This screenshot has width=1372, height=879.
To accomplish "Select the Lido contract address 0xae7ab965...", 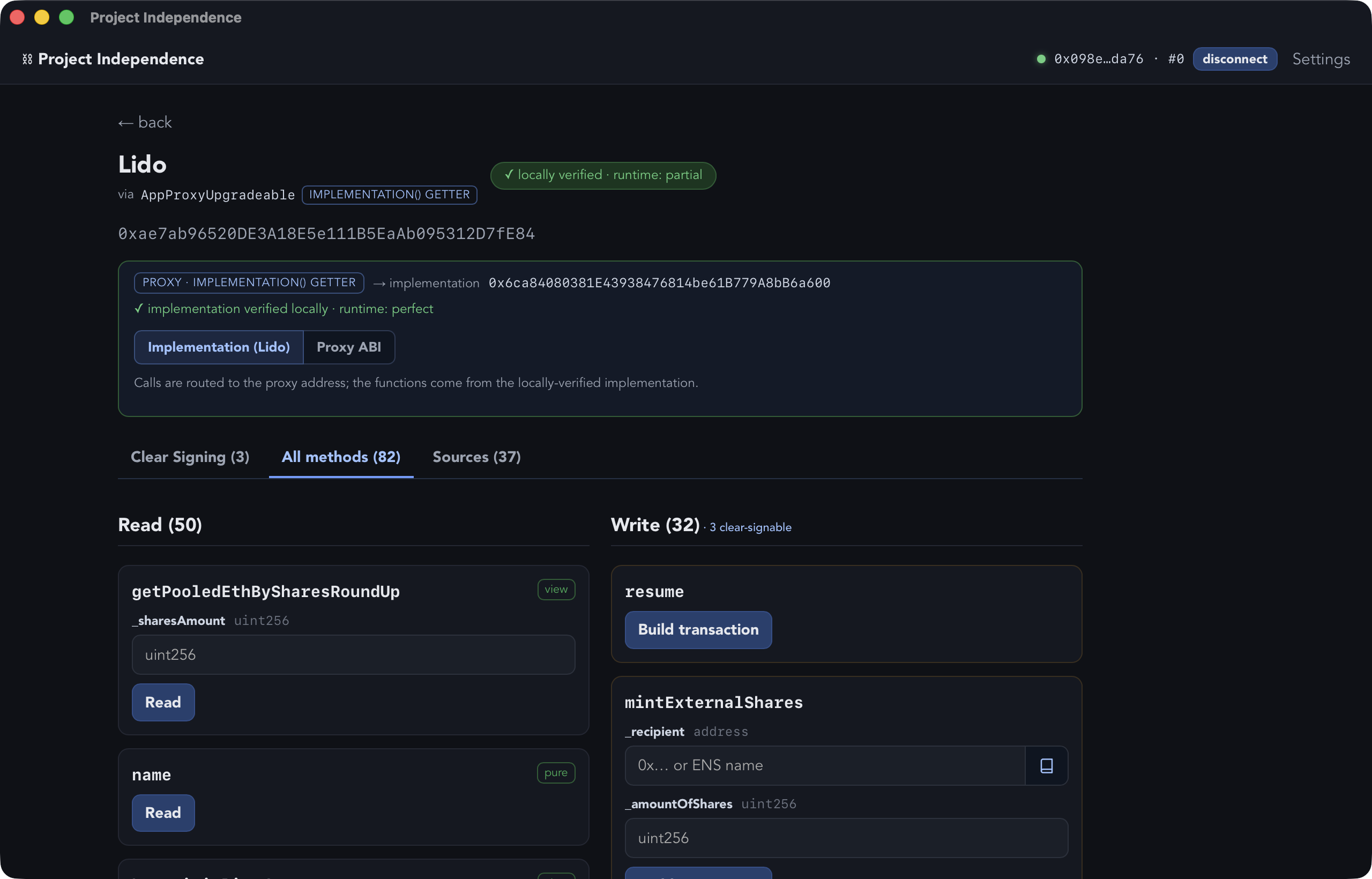I will tap(326, 234).
